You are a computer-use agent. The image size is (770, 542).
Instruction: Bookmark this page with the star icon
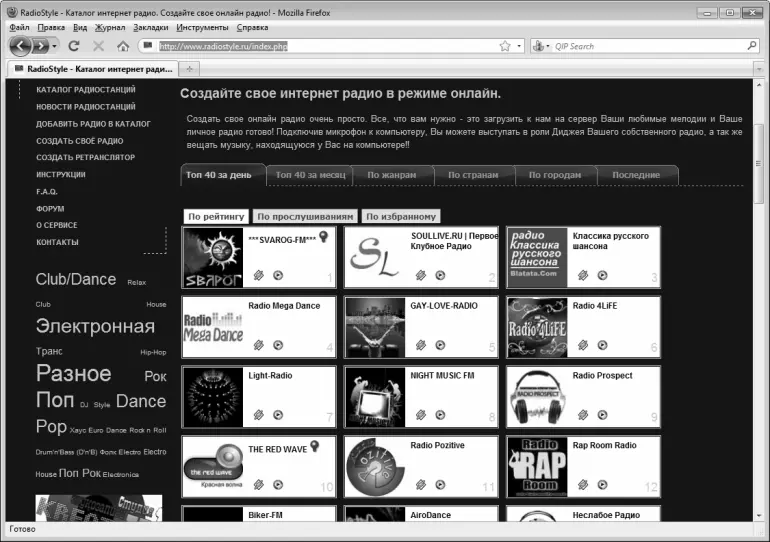point(505,46)
